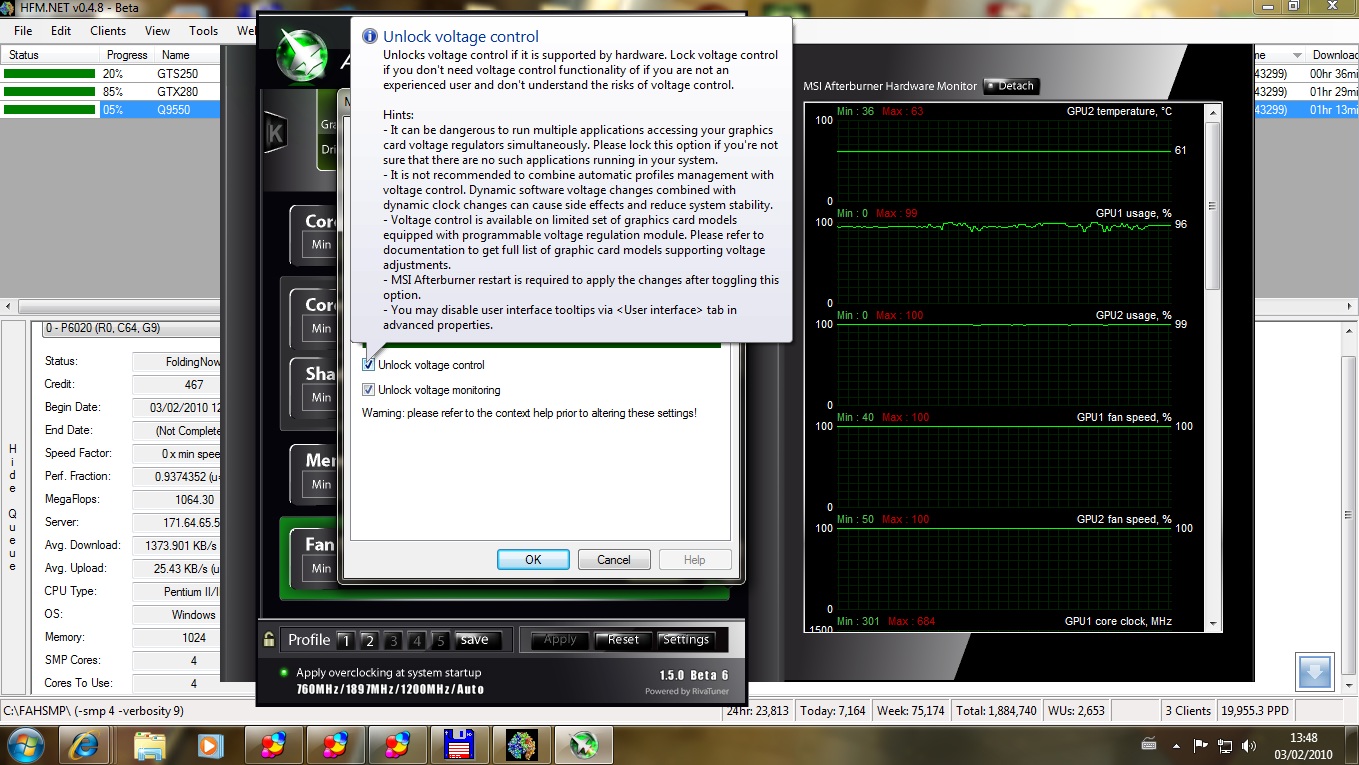The width and height of the screenshot is (1359, 765).
Task: Click the blue down-arrow icon in HFM.NET
Action: [1315, 671]
